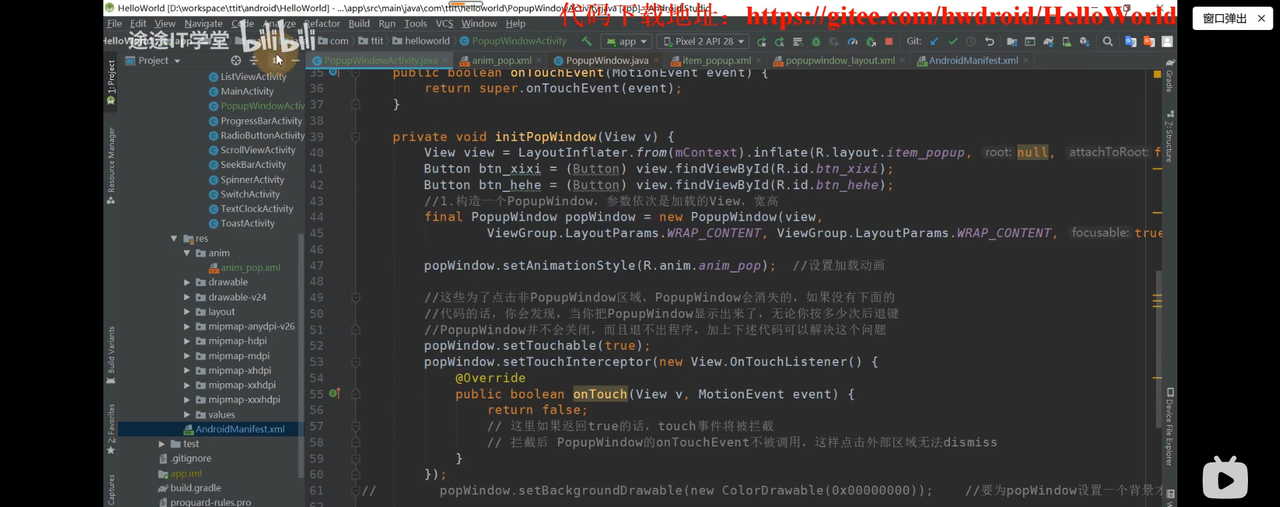Screen dimensions: 1280x507
Task: Switch to the item_popup.xml editor tab
Action: (716, 61)
